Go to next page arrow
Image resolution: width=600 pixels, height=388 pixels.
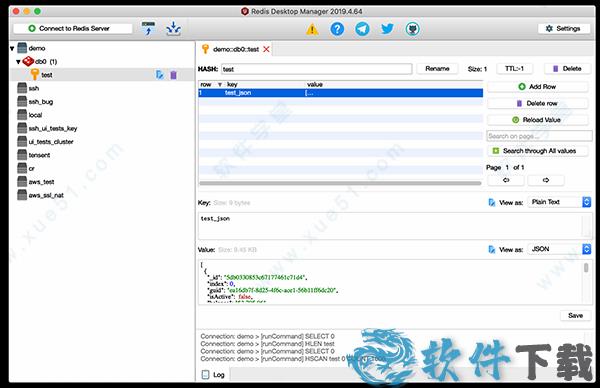(x=546, y=180)
